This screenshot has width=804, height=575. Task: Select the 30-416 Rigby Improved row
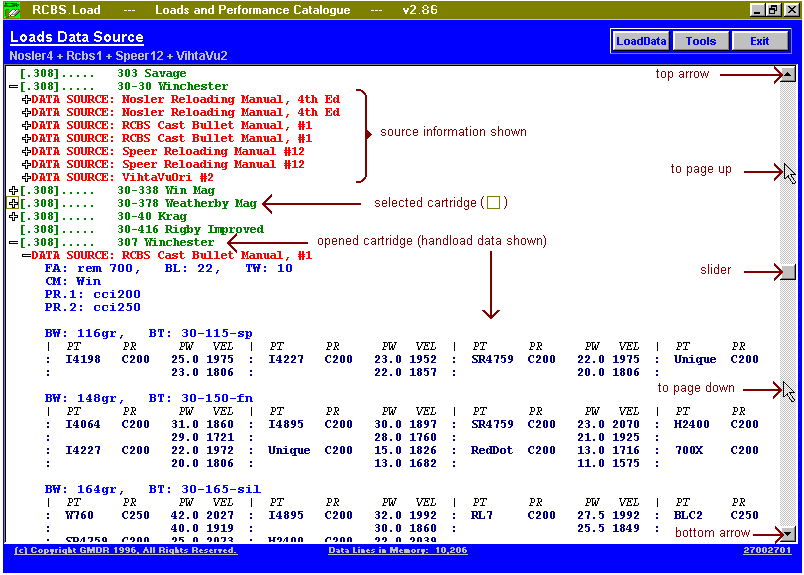tap(142, 229)
